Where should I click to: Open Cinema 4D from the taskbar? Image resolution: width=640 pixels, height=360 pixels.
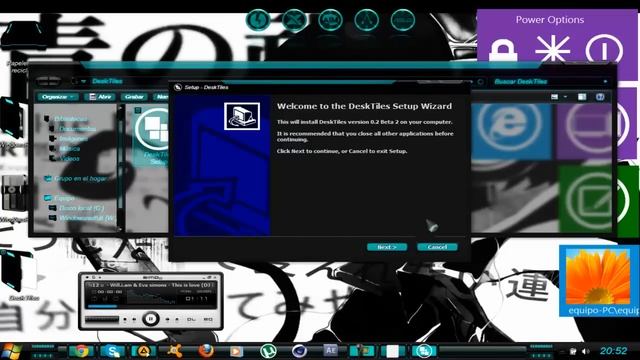click(x=299, y=351)
